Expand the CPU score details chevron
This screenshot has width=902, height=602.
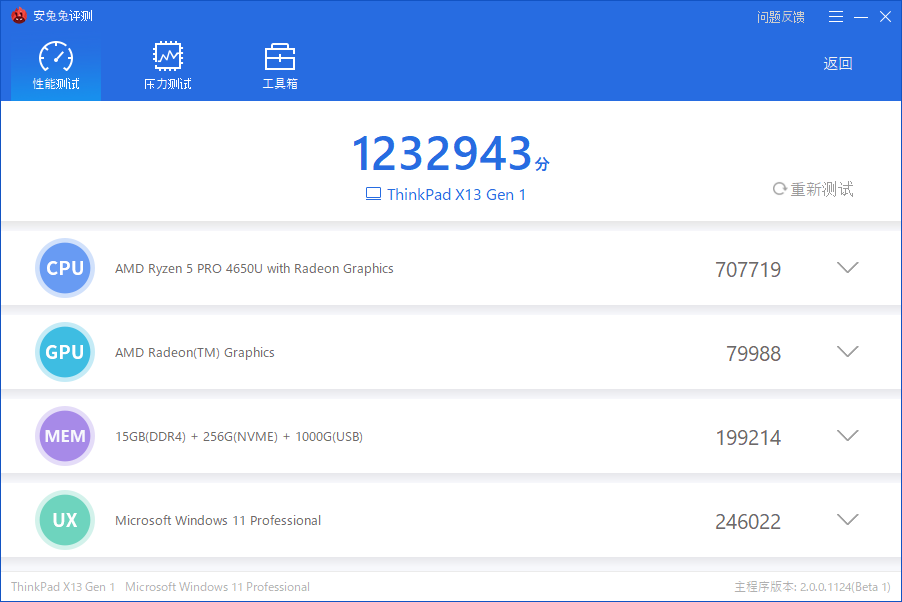tap(847, 268)
